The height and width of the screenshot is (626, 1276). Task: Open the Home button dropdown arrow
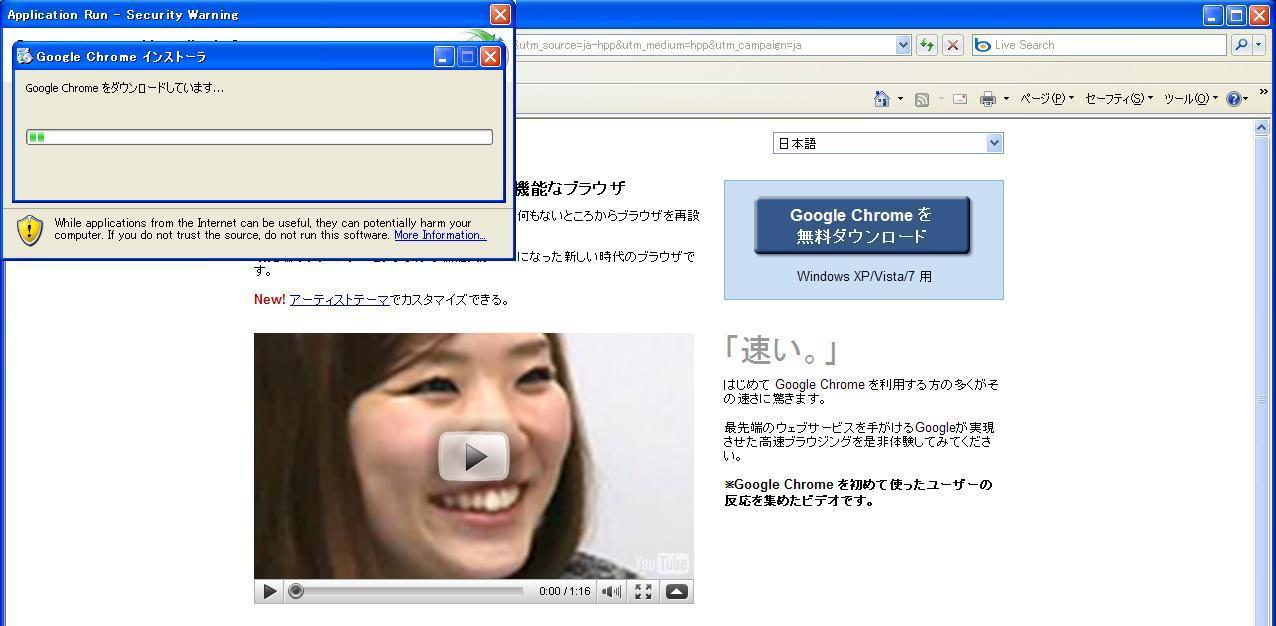[900, 98]
